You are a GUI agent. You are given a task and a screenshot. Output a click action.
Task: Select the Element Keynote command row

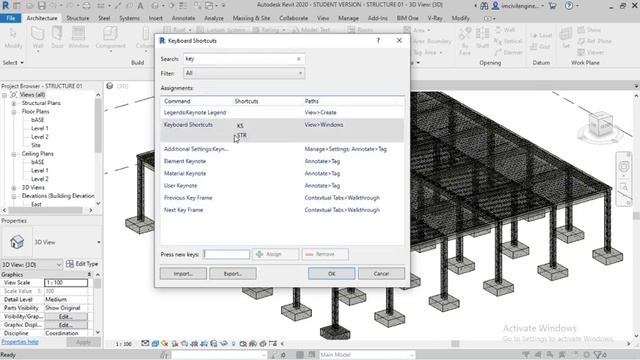point(282,161)
